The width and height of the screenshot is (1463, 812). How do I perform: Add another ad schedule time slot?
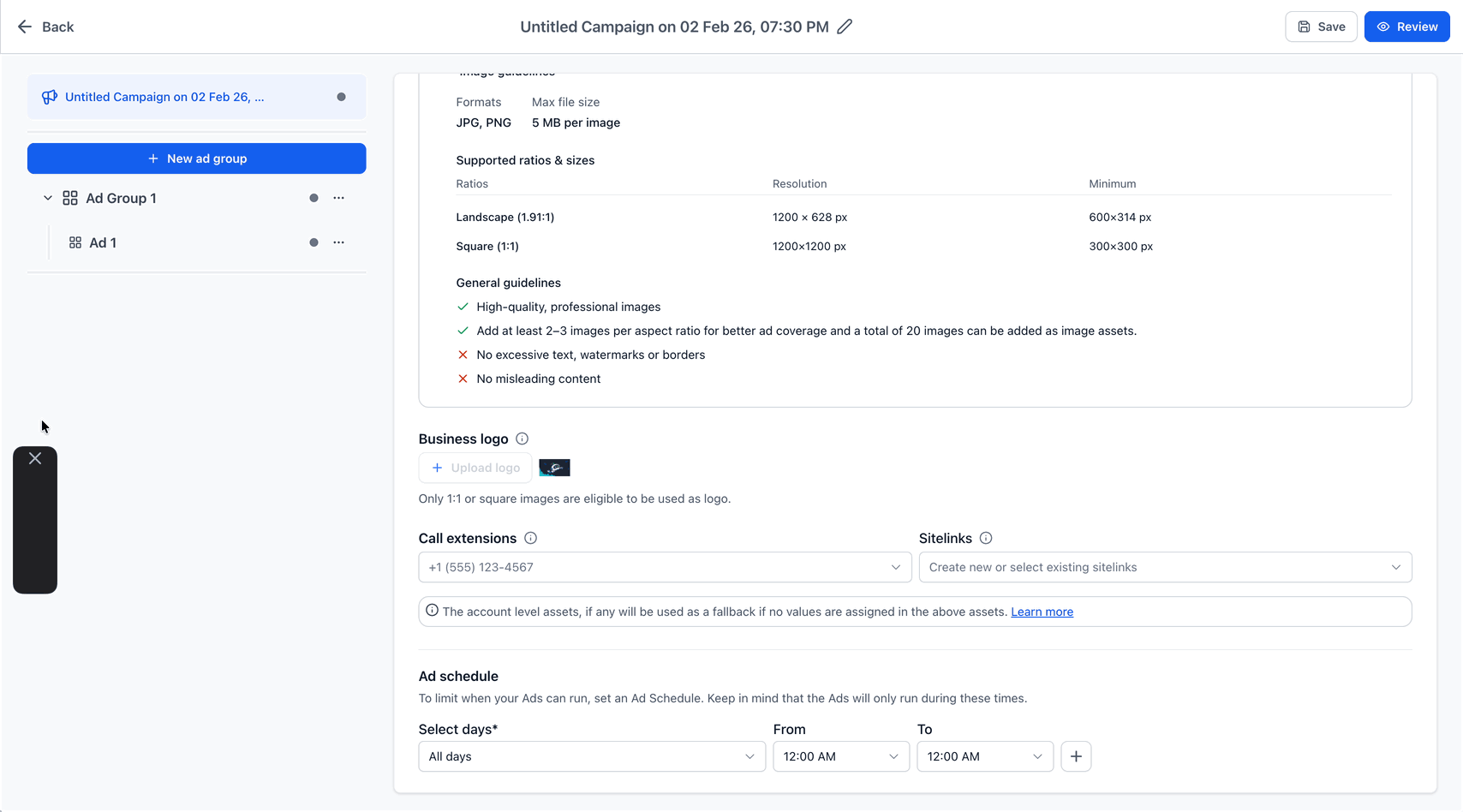[1076, 756]
